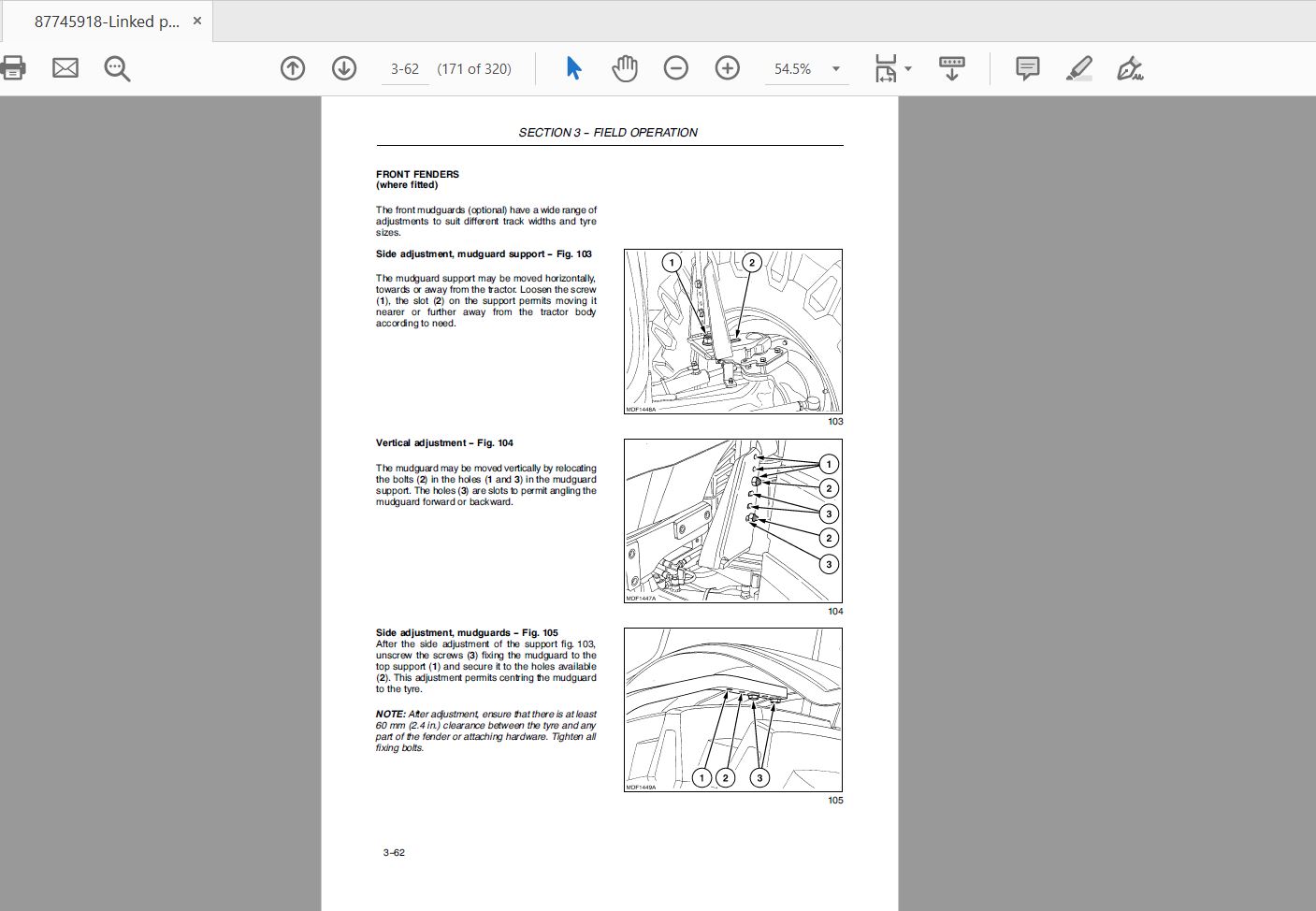The width and height of the screenshot is (1316, 911).
Task: Click the page number field showing 3-62
Action: click(405, 69)
